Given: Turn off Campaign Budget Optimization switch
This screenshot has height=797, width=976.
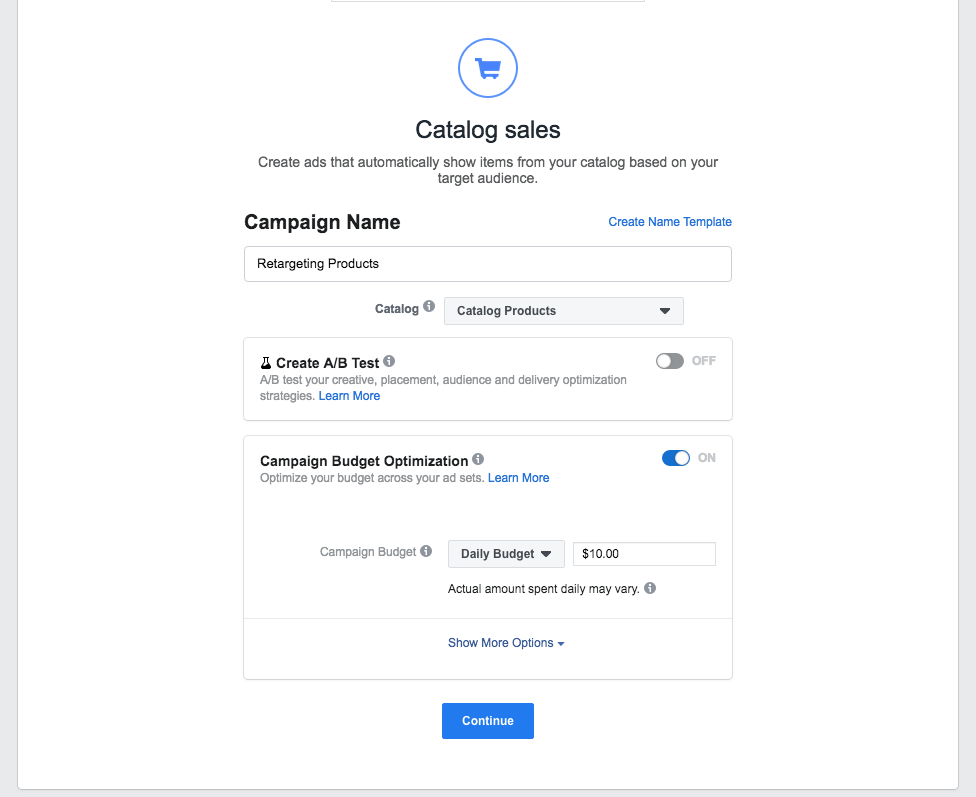Looking at the screenshot, I should [x=676, y=458].
